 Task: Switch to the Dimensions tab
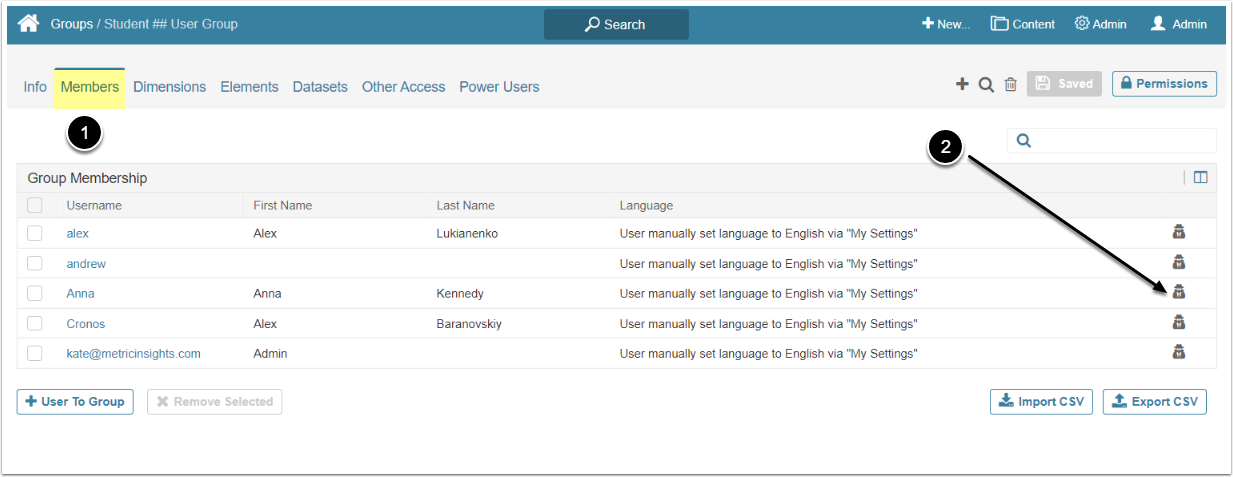(x=169, y=87)
